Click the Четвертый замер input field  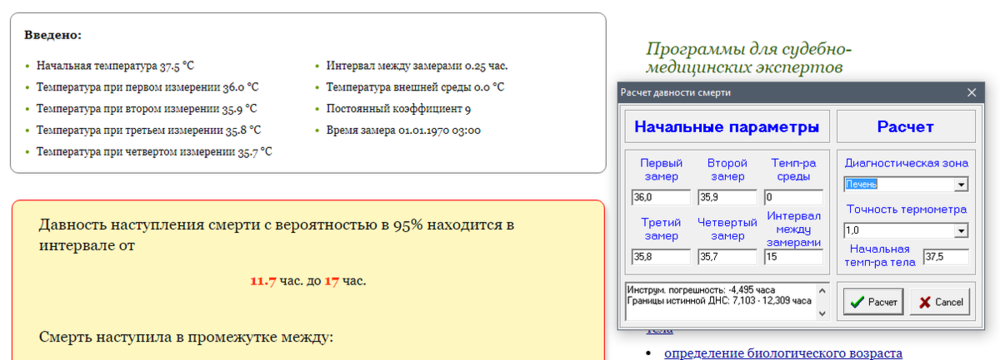click(727, 257)
